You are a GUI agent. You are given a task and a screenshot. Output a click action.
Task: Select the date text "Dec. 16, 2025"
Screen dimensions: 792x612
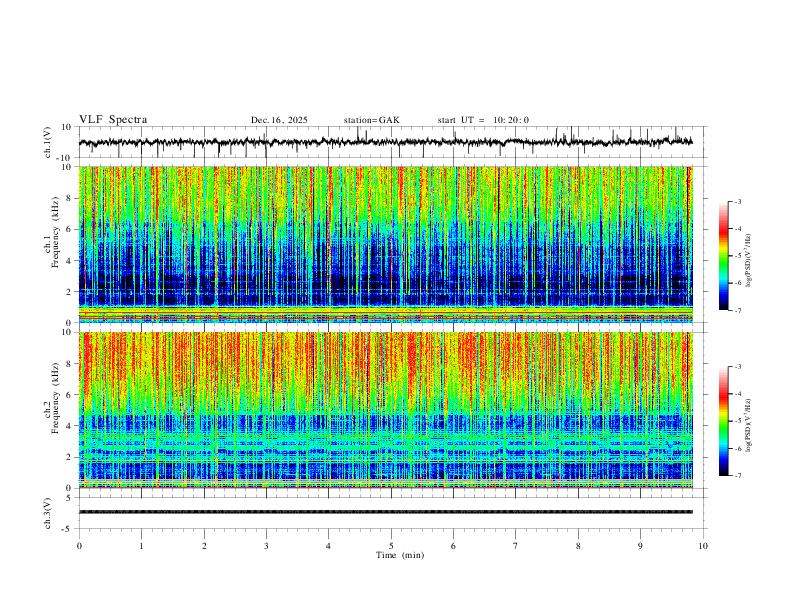(279, 120)
